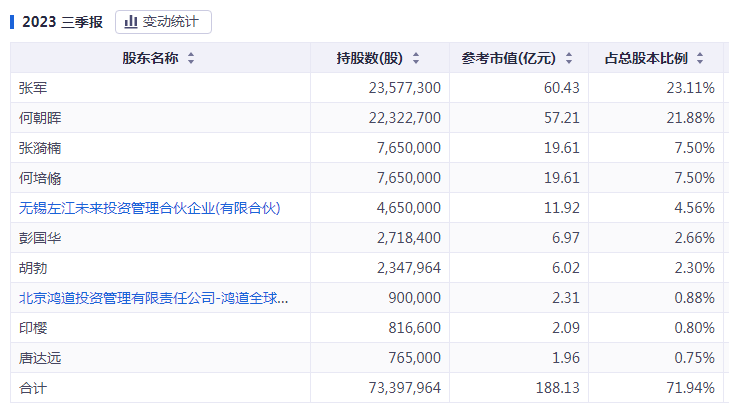
Task: Sort by 参考市值(亿元) column arrows
Action: click(569, 58)
